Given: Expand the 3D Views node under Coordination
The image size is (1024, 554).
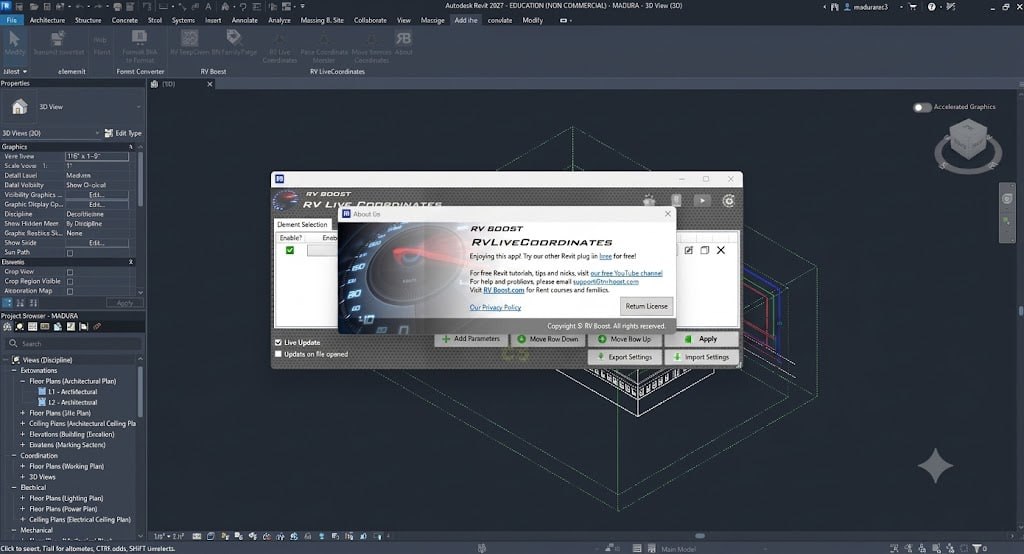Looking at the screenshot, I should [x=22, y=477].
